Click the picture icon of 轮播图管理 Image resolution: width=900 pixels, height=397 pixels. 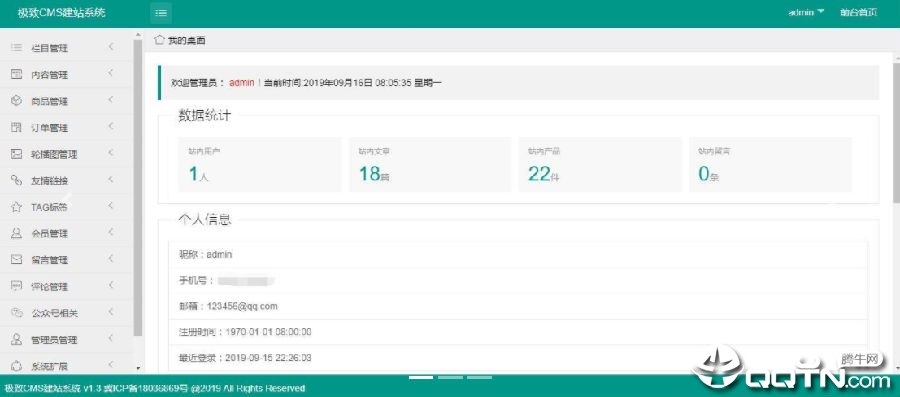tap(17, 154)
